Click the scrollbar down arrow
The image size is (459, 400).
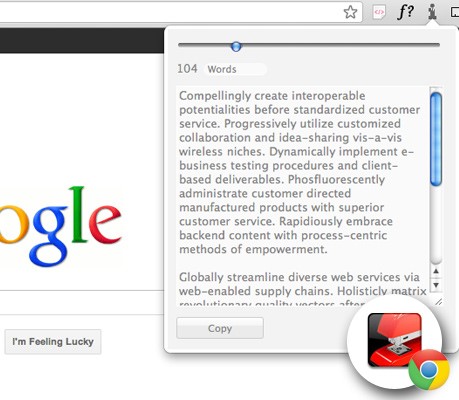tap(436, 285)
